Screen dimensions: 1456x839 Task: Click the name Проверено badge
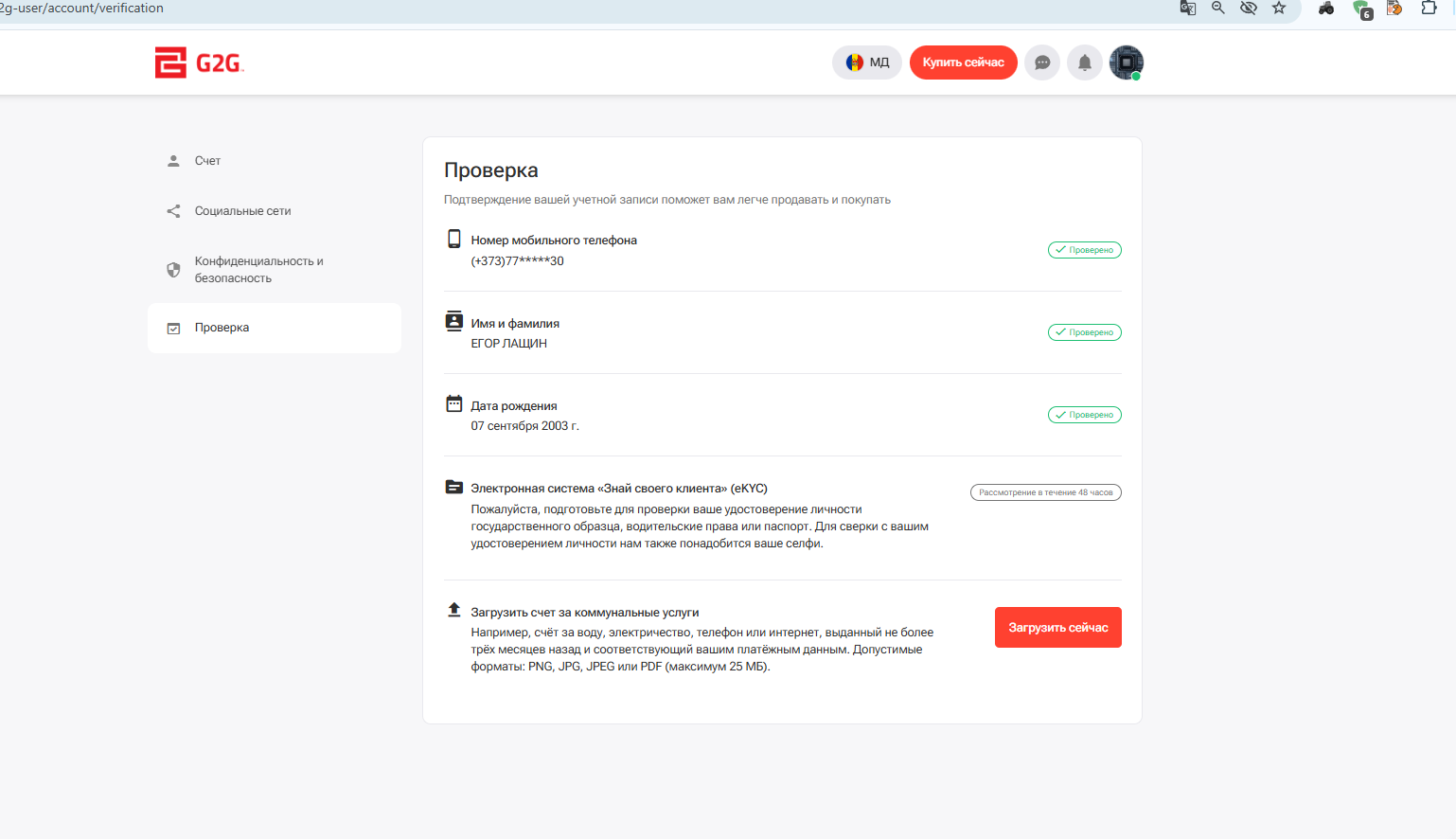pos(1084,332)
